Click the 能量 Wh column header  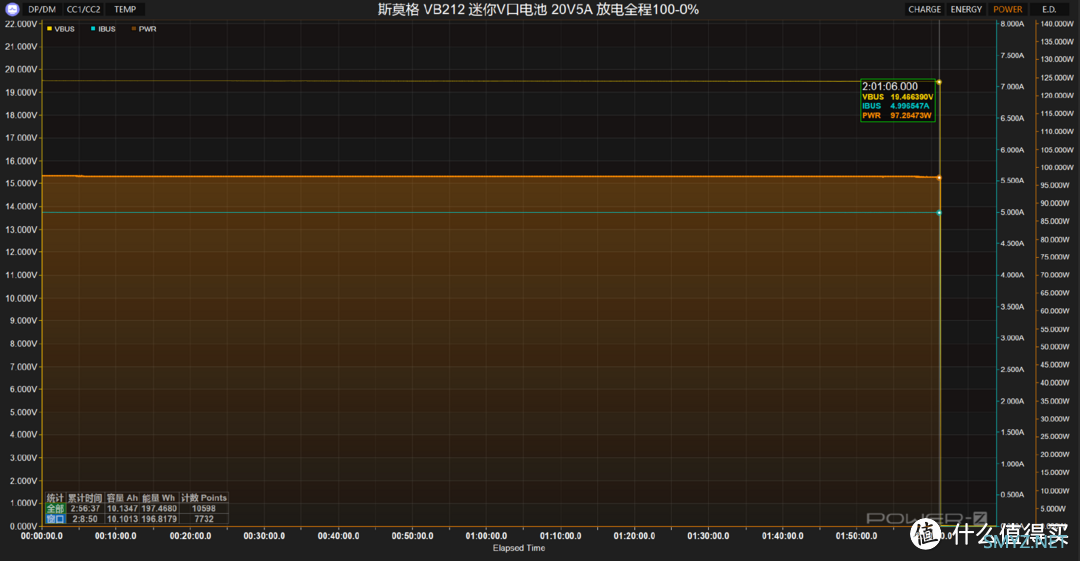159,498
